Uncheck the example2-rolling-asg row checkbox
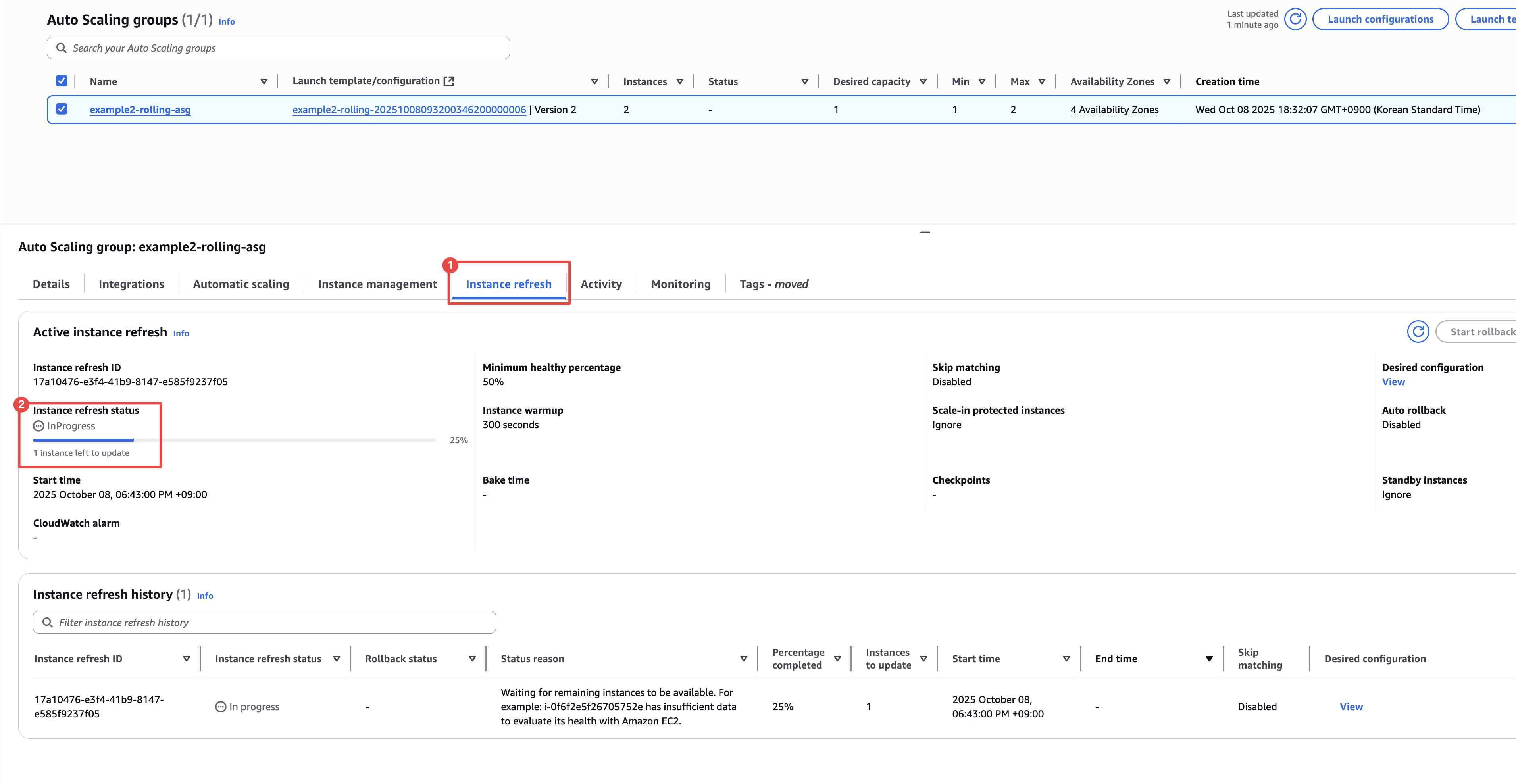This screenshot has width=1516, height=784. (62, 110)
